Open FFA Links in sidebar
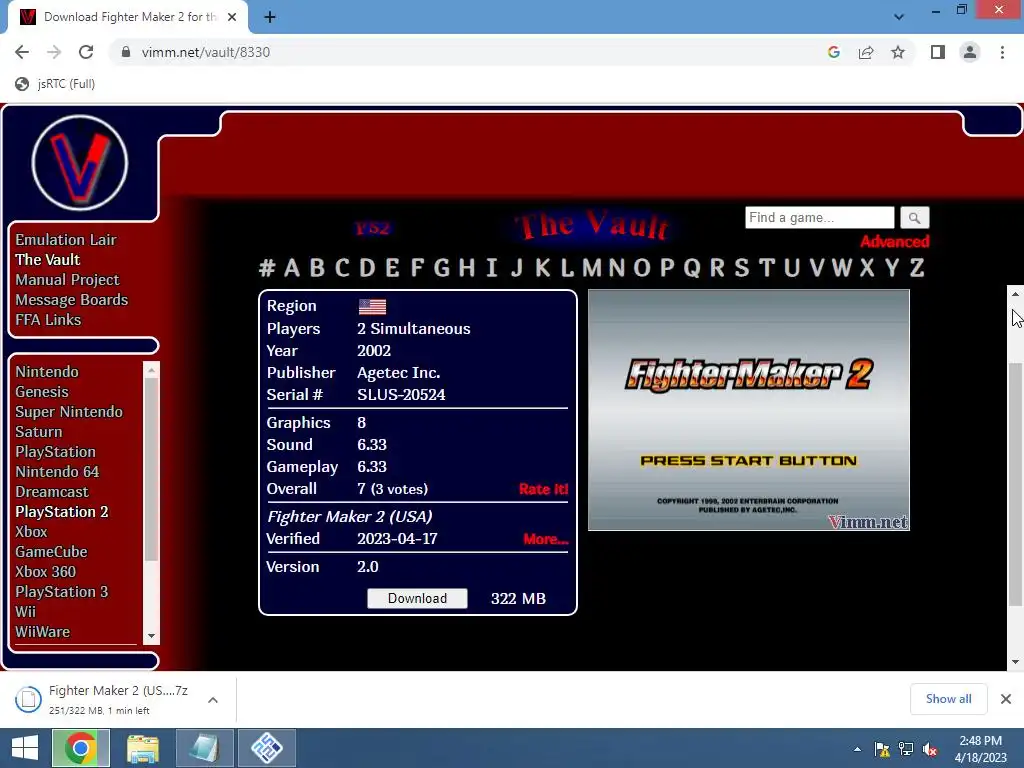Viewport: 1024px width, 768px height. coord(48,320)
